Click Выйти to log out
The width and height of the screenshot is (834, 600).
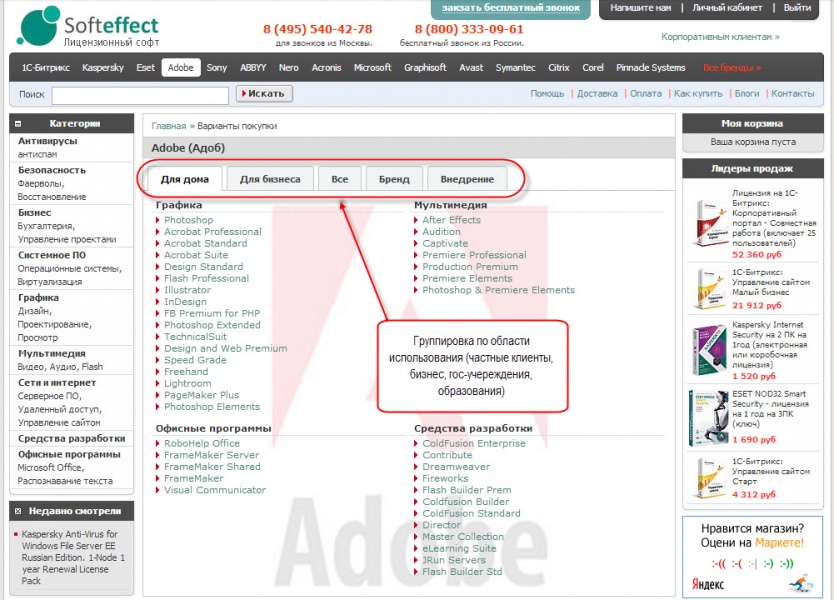coord(797,8)
